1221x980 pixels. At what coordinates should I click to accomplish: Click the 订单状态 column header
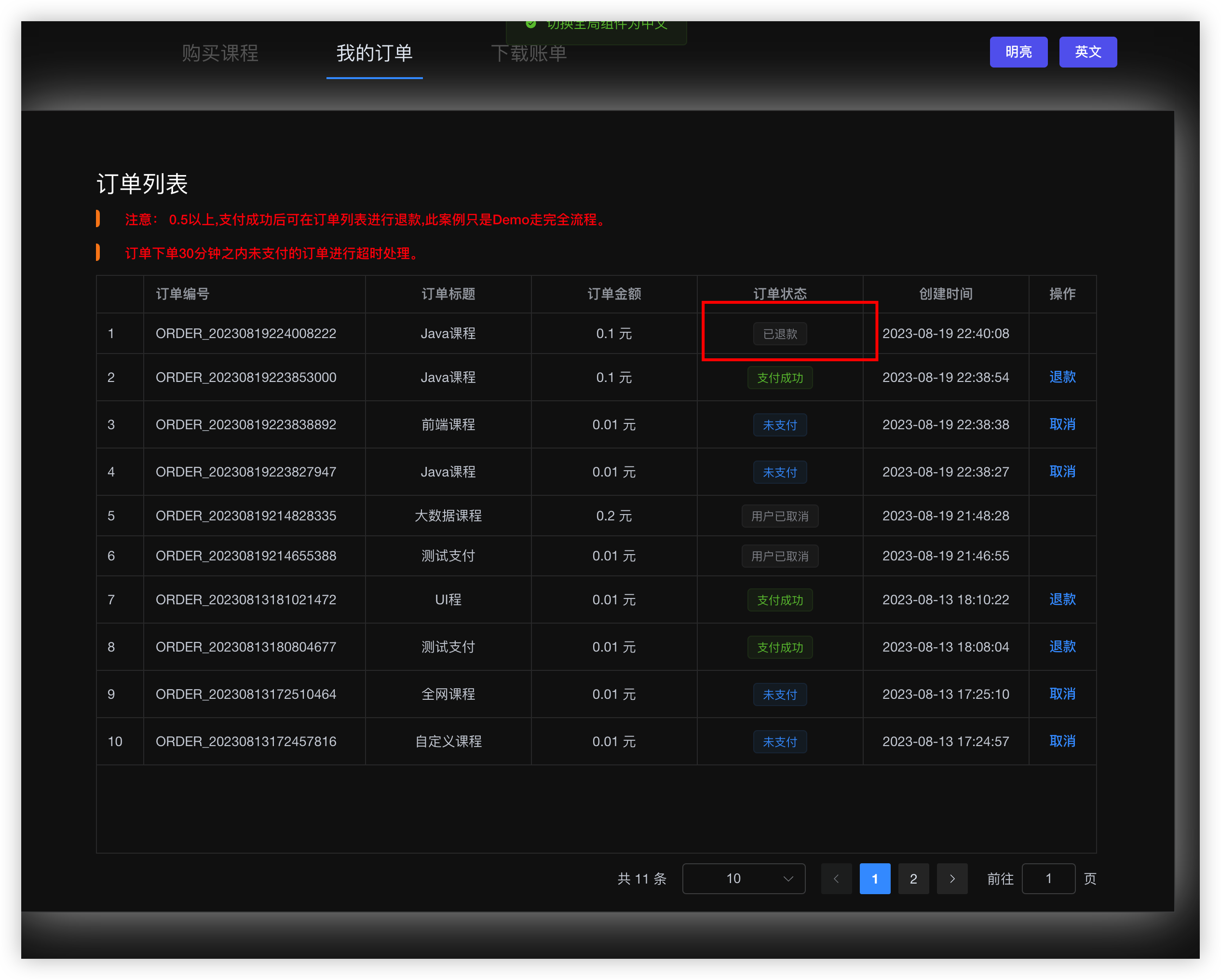(780, 293)
